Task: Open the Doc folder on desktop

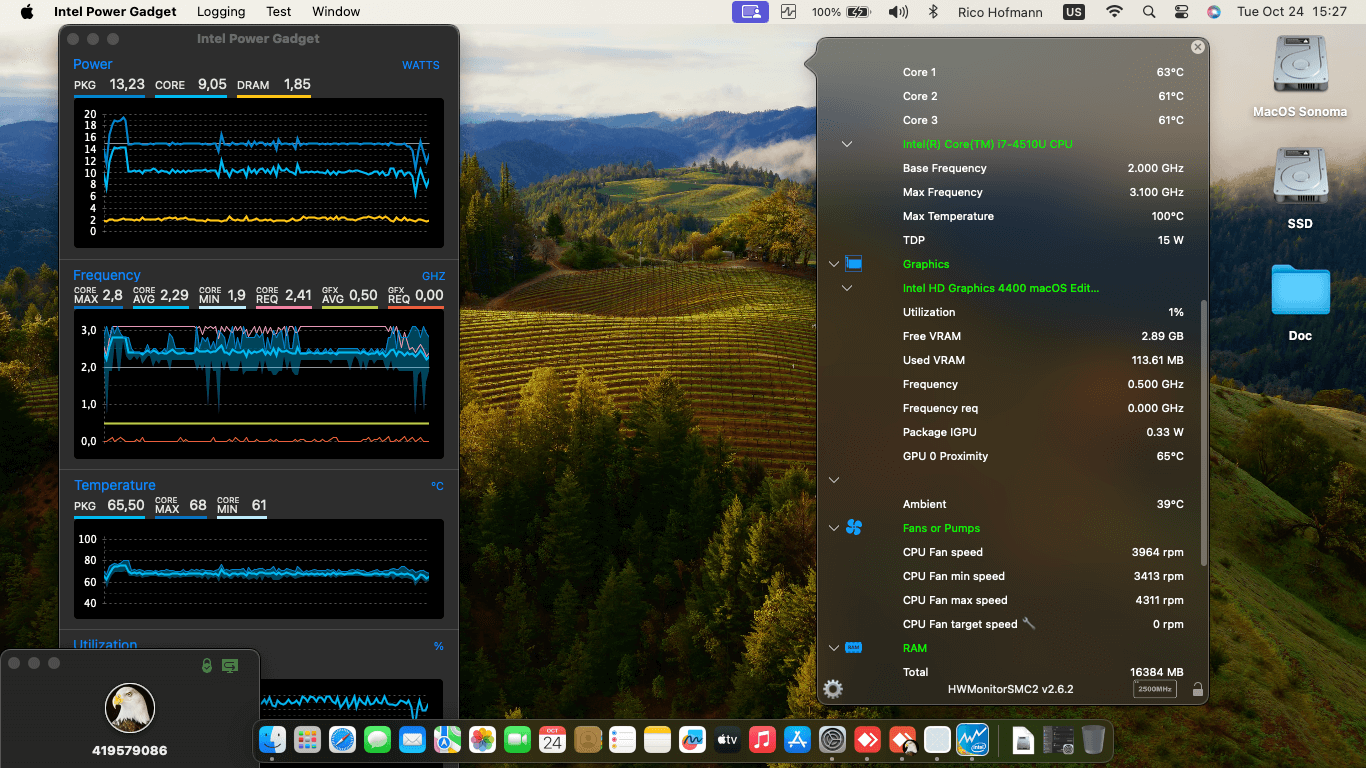Action: pyautogui.click(x=1300, y=292)
